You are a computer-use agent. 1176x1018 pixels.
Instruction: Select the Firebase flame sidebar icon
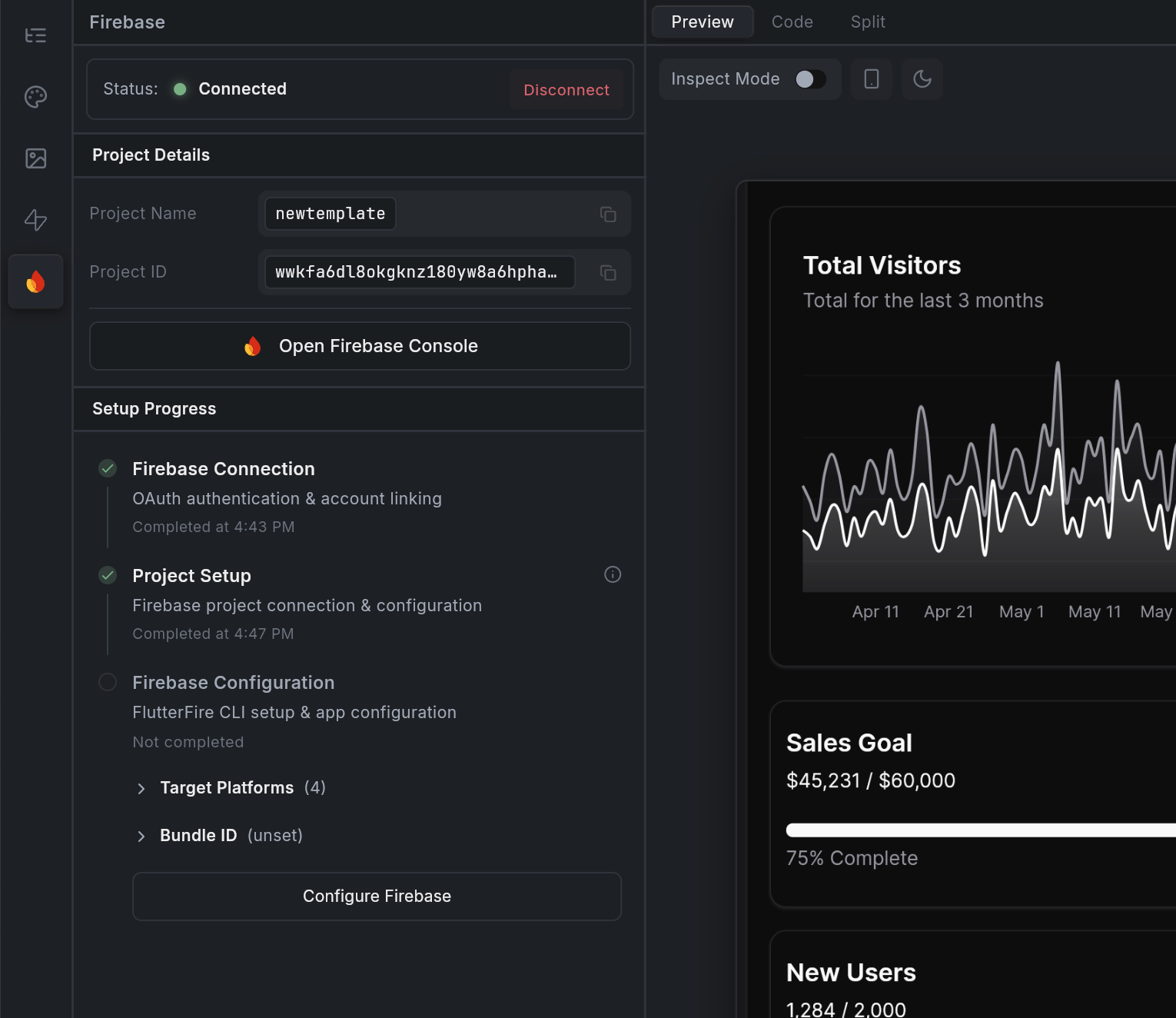point(35,281)
